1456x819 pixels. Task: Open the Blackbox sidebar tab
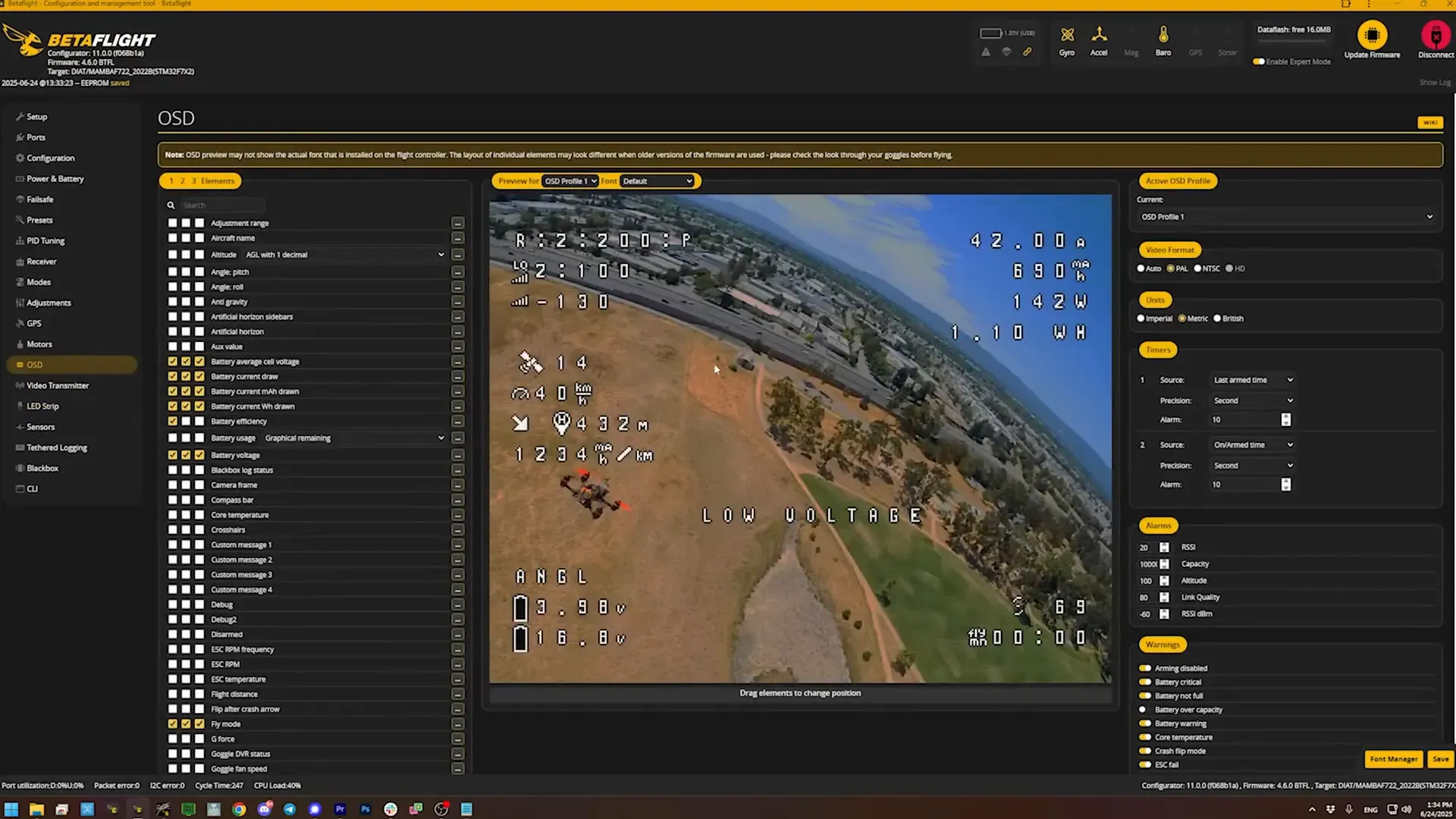42,468
